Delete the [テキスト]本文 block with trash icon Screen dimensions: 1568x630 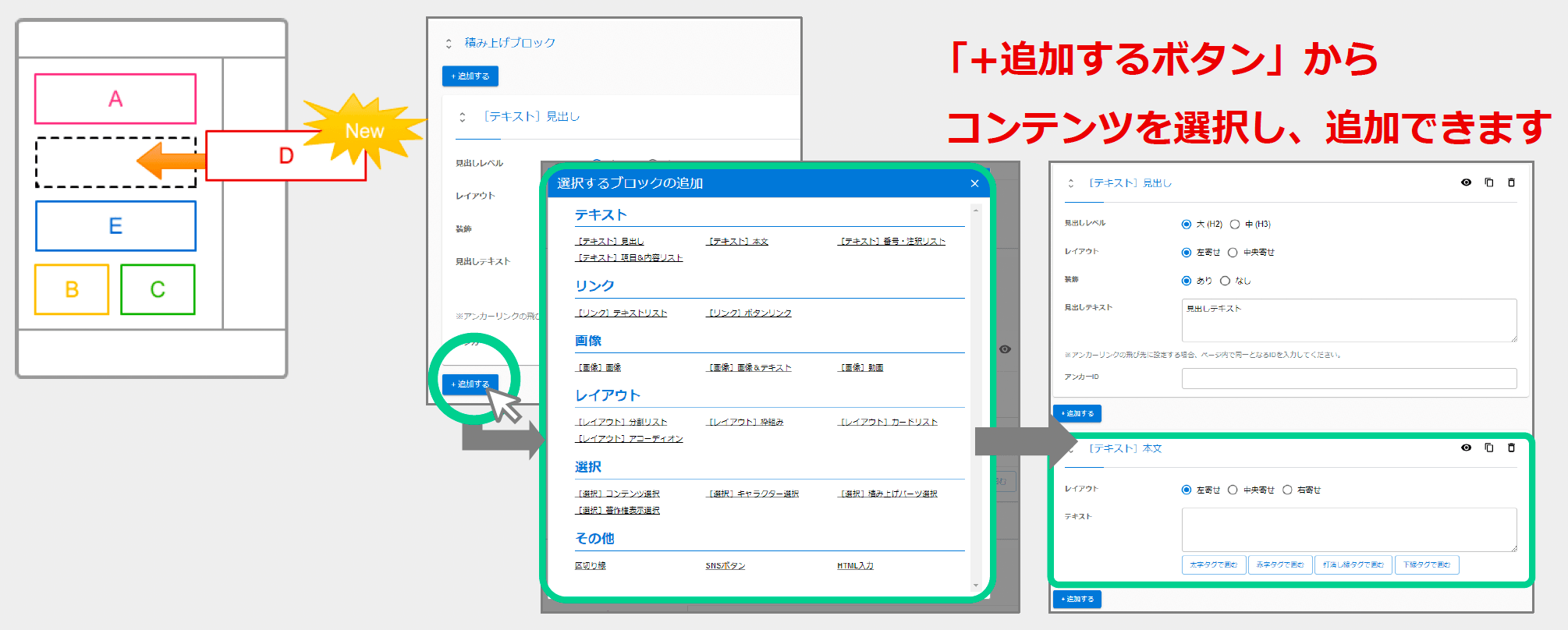point(1511,448)
